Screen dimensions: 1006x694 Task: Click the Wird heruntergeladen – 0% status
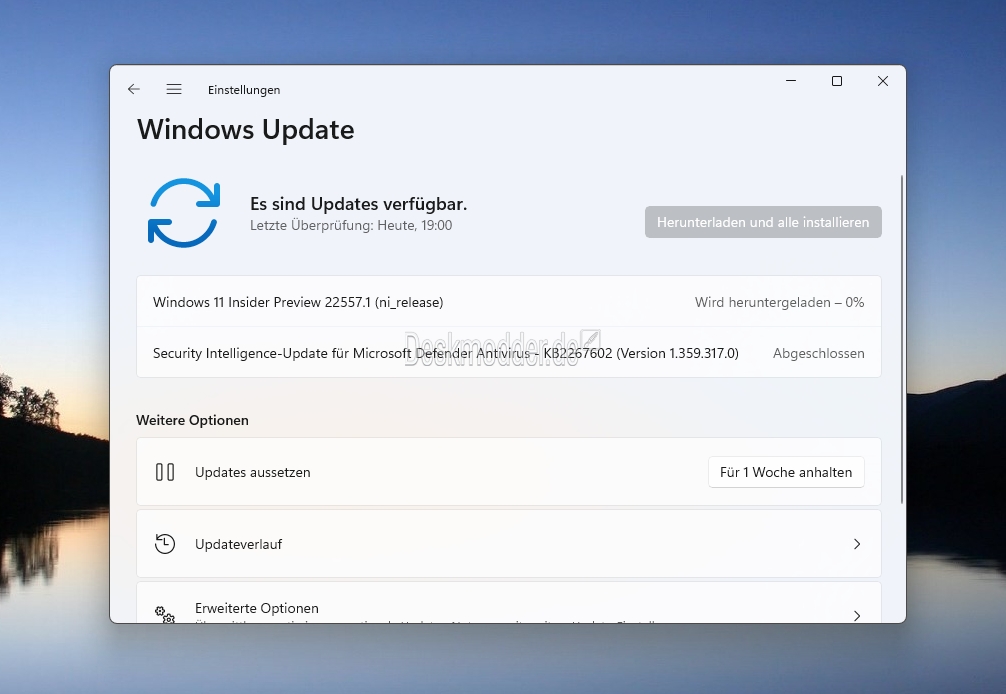tap(780, 302)
